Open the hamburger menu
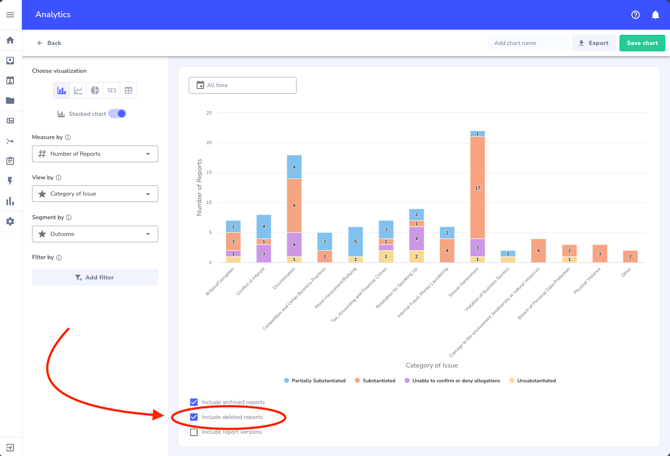Image resolution: width=670 pixels, height=456 pixels. [x=10, y=15]
